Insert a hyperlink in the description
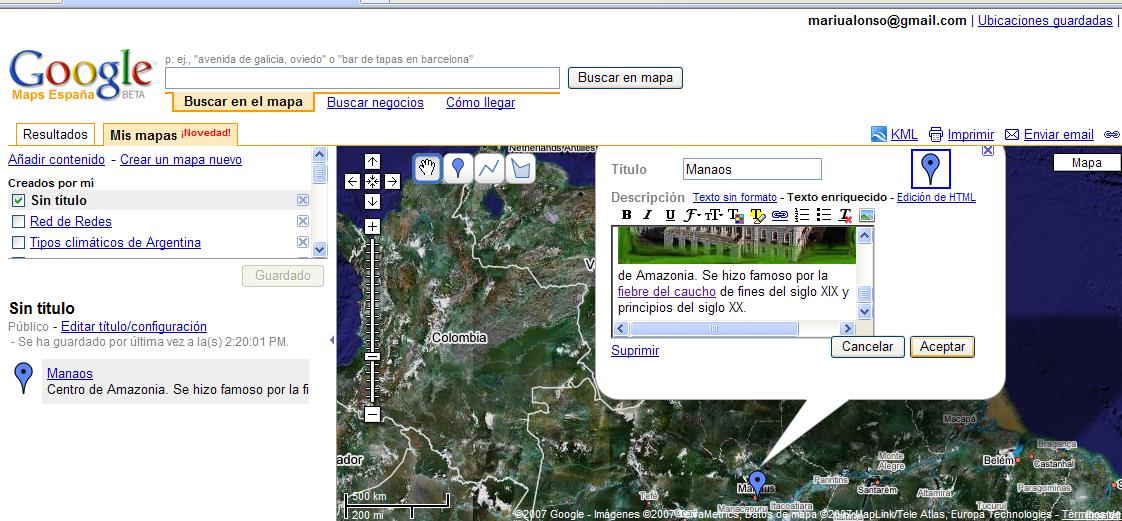The height and width of the screenshot is (521, 1122). pyautogui.click(x=780, y=215)
